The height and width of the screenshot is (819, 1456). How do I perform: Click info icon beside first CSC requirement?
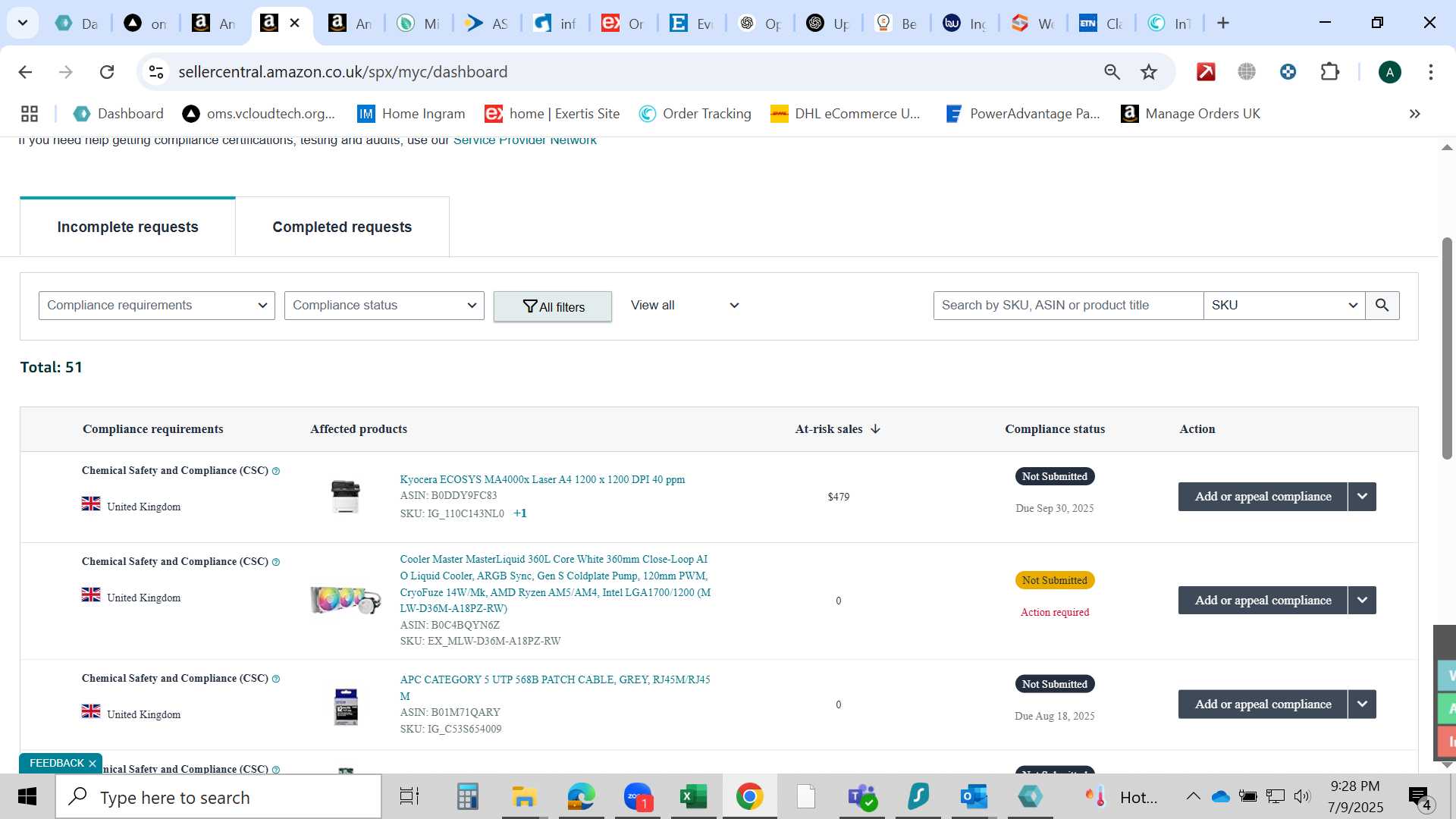point(276,471)
